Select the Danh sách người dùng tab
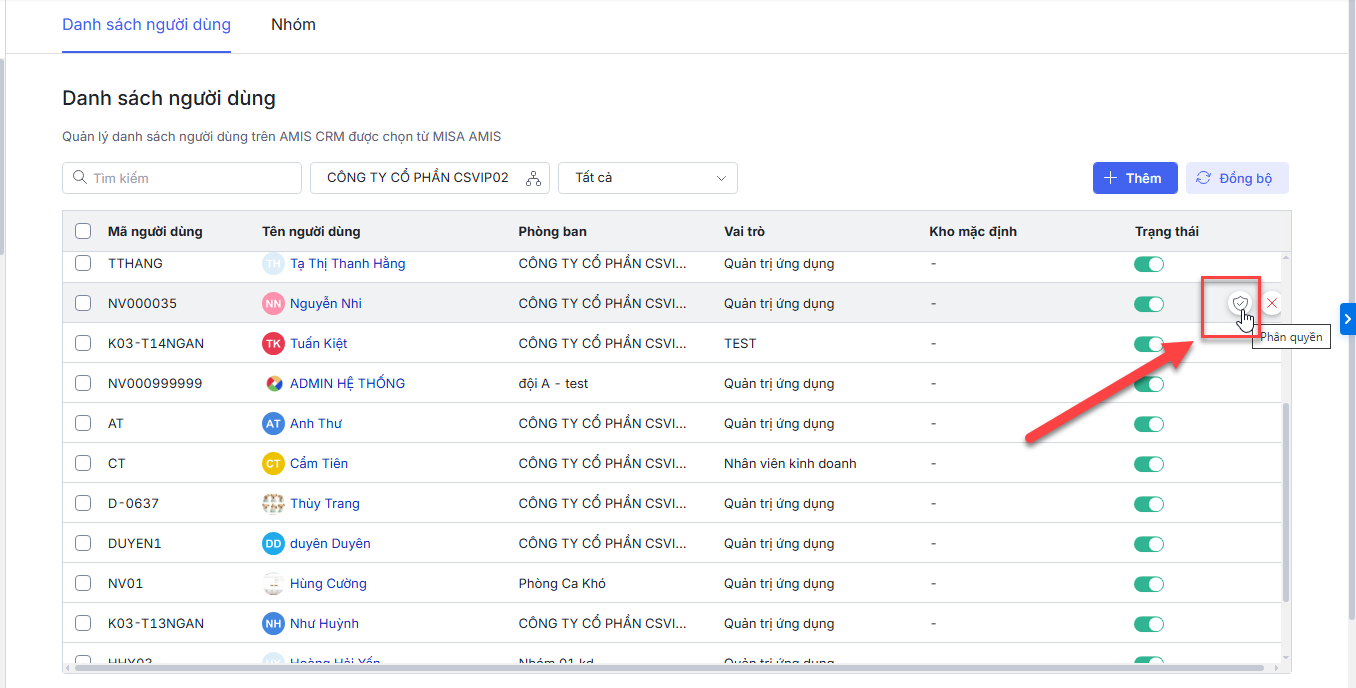The height and width of the screenshot is (688, 1356). pos(146,25)
